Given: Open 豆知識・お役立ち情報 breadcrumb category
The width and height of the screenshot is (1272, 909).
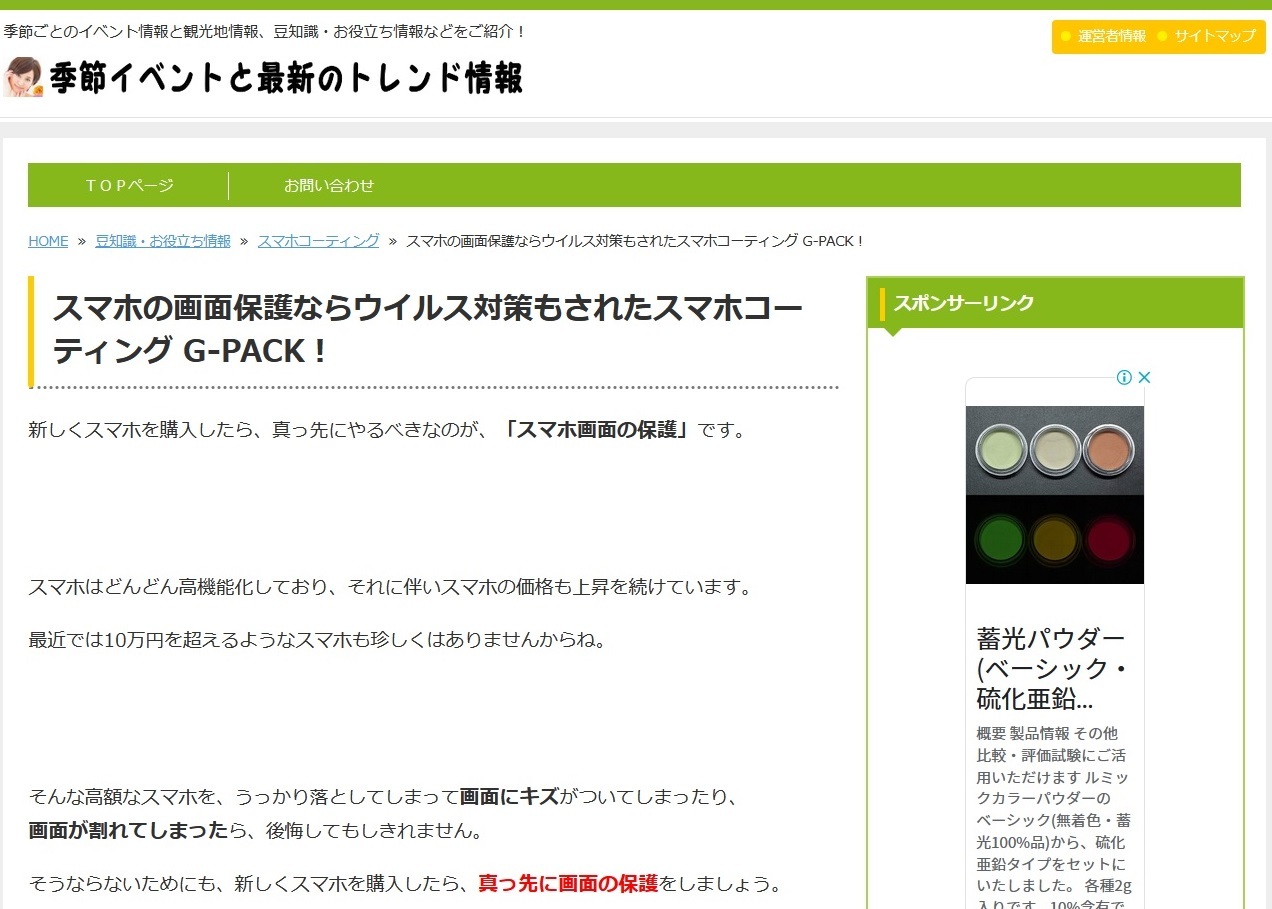Looking at the screenshot, I should click(x=163, y=241).
